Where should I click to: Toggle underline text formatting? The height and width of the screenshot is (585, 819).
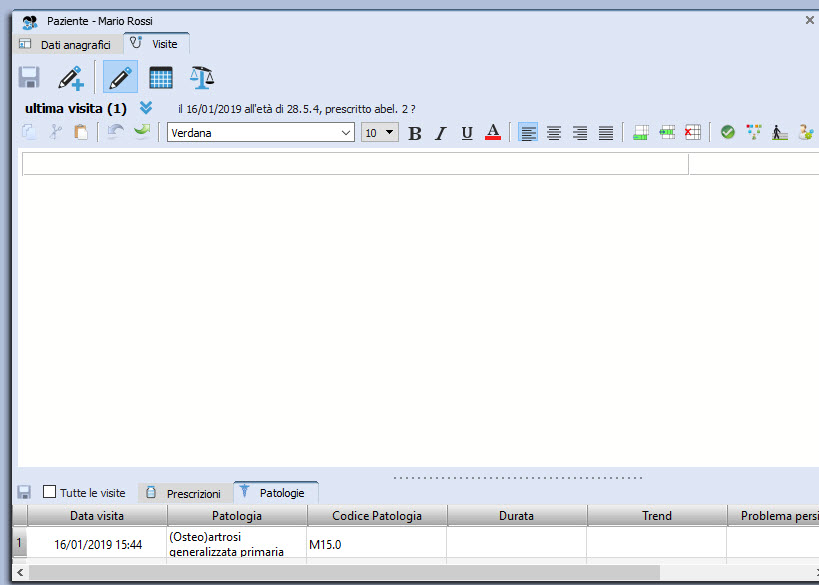point(467,133)
